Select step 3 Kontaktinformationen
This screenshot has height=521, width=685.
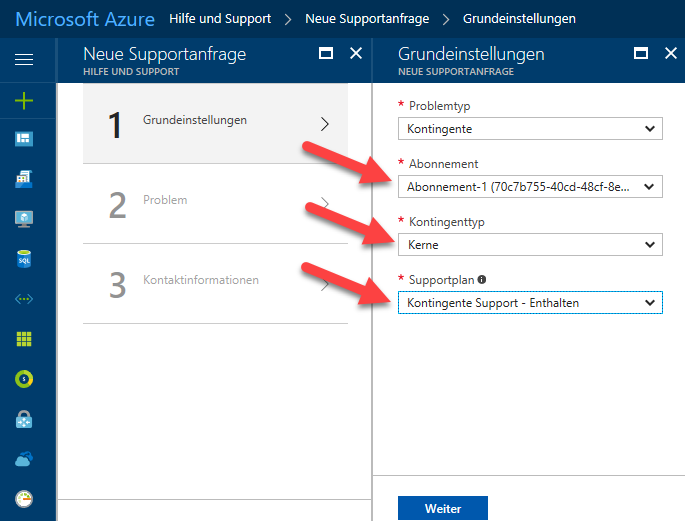click(215, 284)
